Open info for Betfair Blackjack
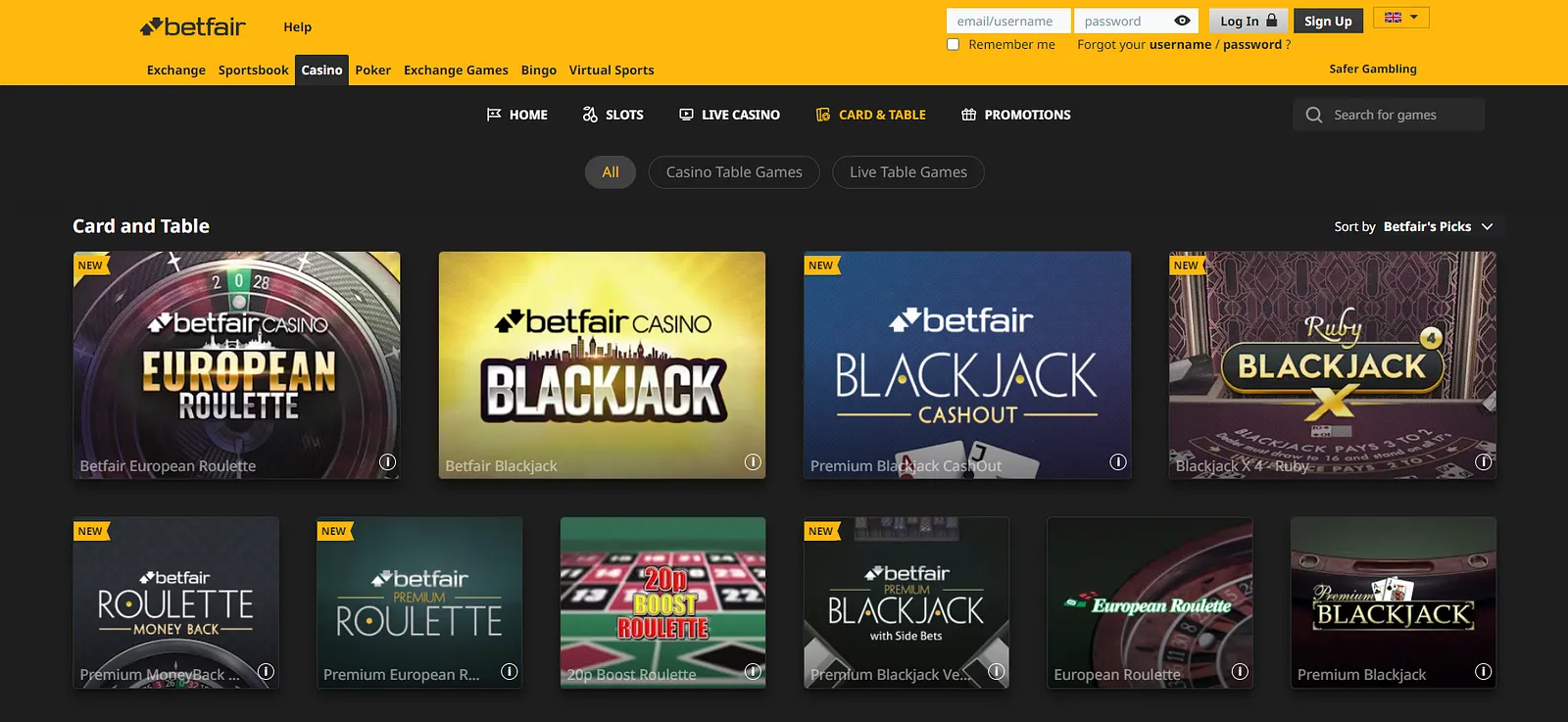The height and width of the screenshot is (722, 1568). [x=753, y=462]
